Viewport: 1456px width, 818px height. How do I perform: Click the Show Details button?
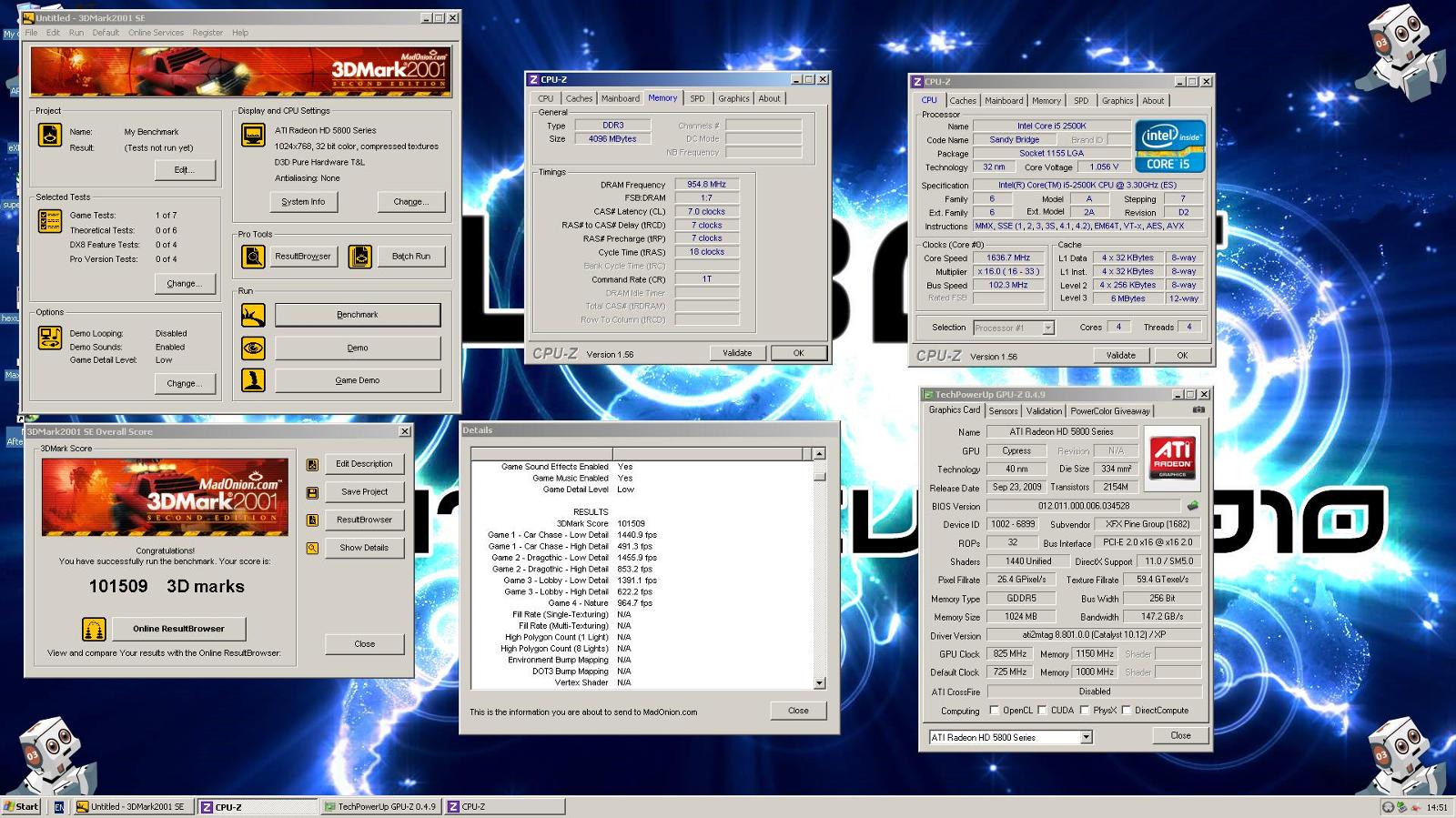pyautogui.click(x=364, y=548)
